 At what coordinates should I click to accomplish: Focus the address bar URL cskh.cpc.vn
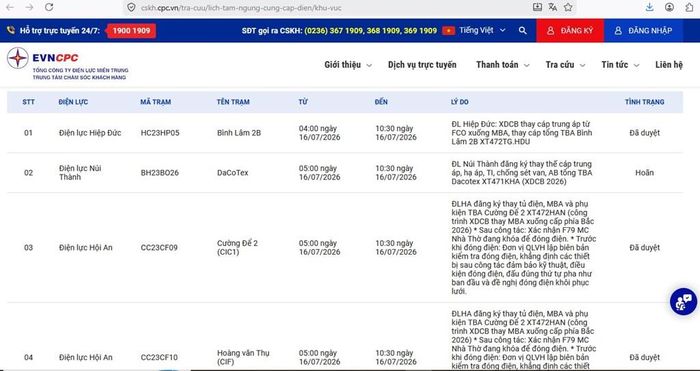tap(241, 8)
